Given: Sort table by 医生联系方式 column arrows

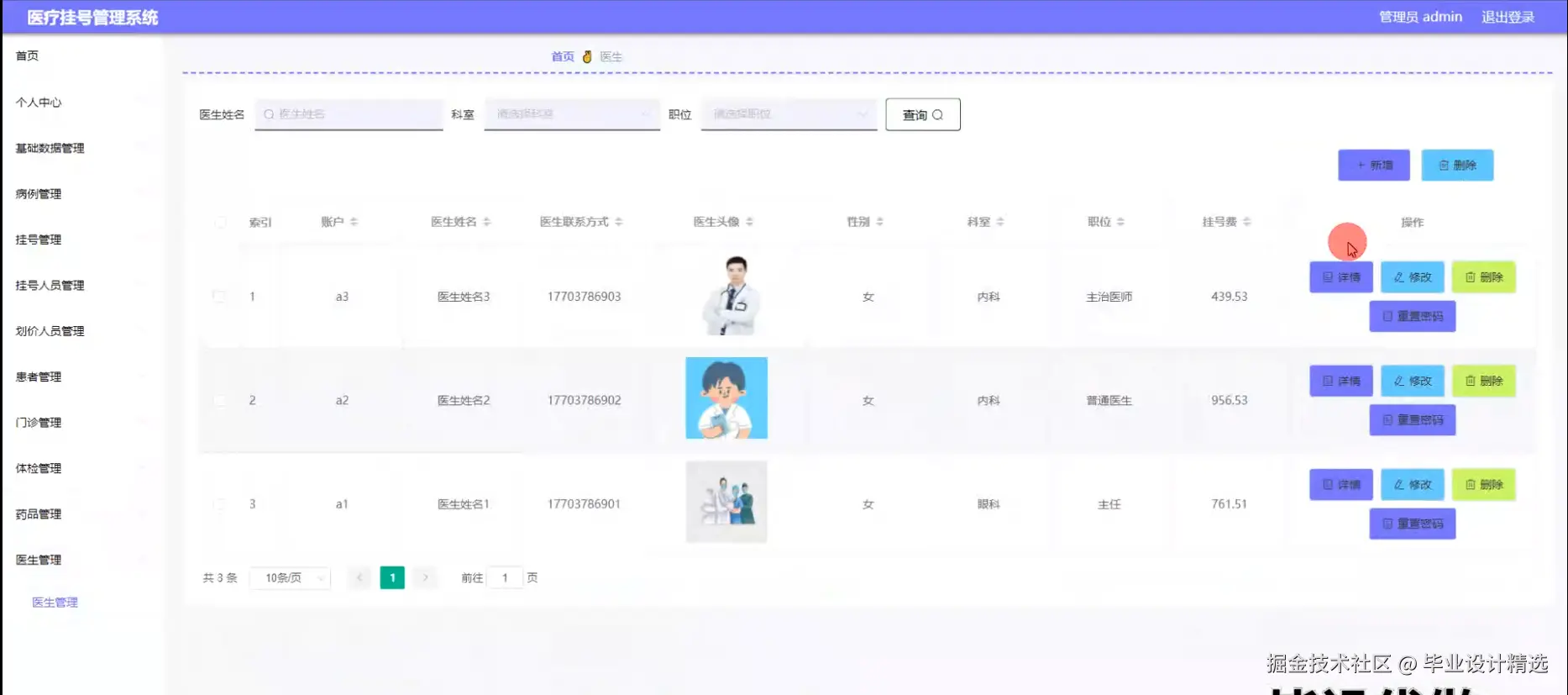Looking at the screenshot, I should (x=618, y=222).
